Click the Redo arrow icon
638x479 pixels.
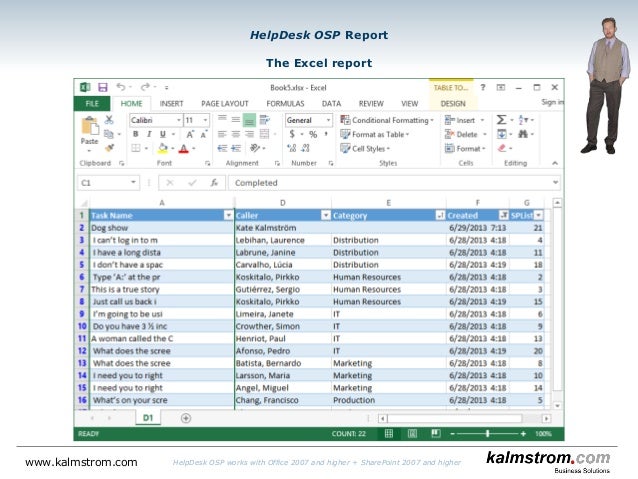[x=145, y=87]
